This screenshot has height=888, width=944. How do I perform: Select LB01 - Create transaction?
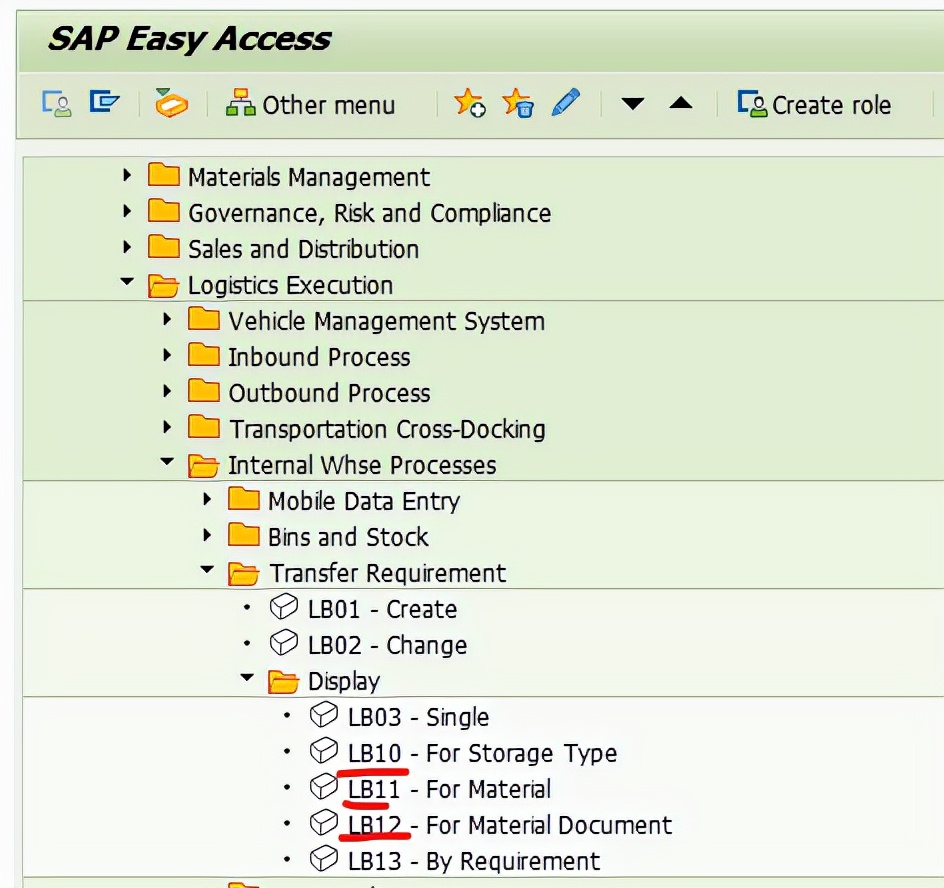[x=382, y=609]
